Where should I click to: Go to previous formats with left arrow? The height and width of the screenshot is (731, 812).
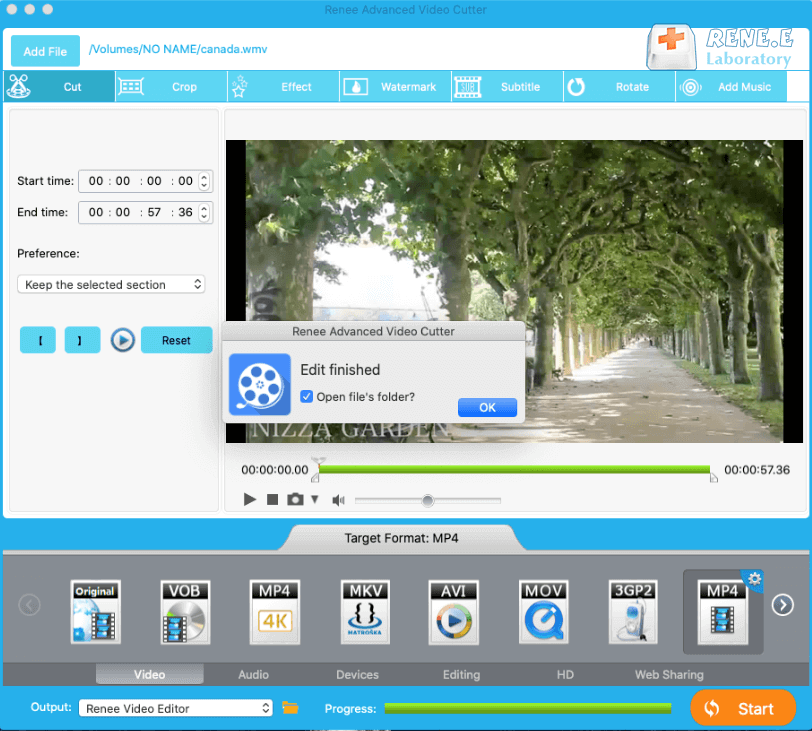[30, 605]
